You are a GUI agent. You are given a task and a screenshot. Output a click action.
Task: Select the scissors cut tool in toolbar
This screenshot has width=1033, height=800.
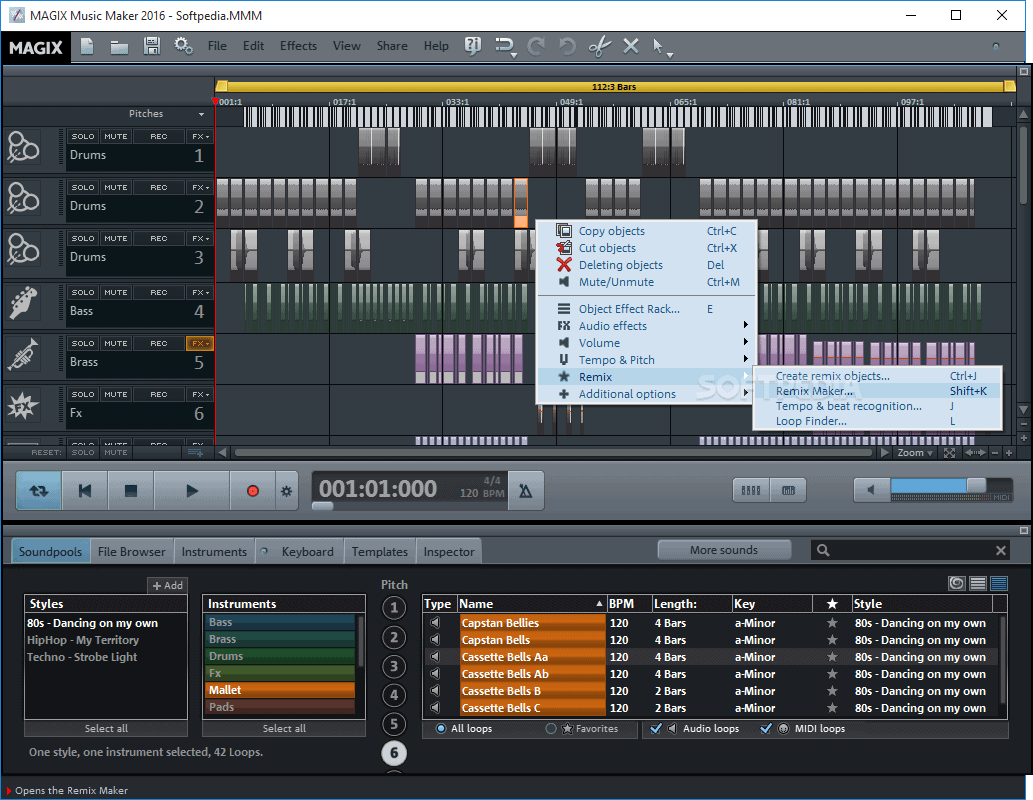pos(600,46)
